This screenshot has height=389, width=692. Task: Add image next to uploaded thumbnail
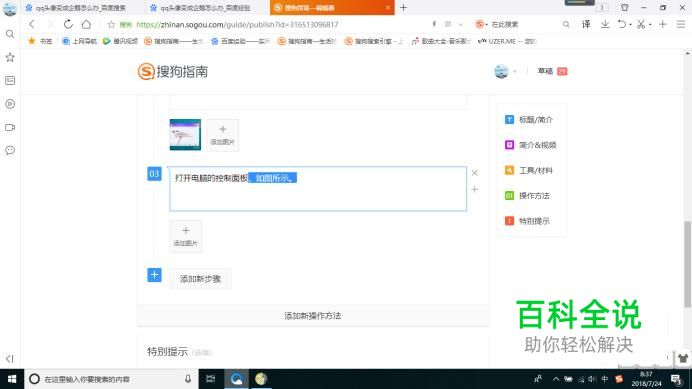tap(223, 135)
